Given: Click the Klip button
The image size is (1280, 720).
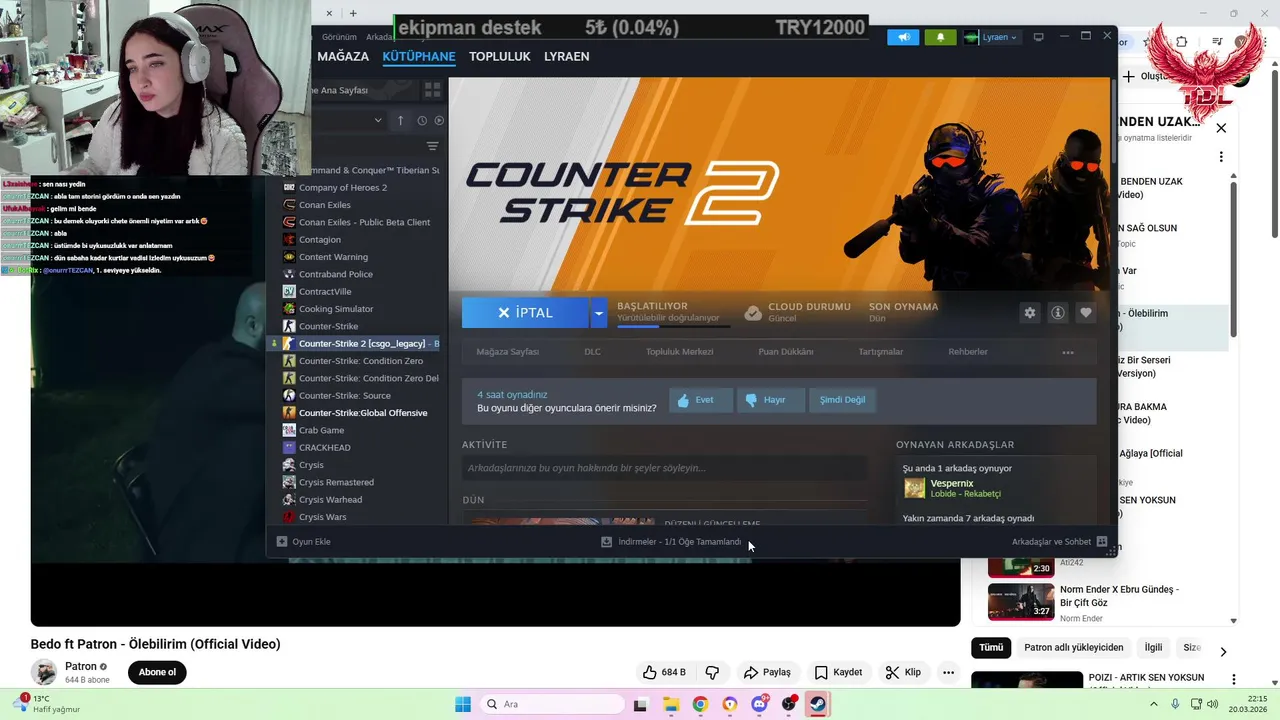Looking at the screenshot, I should (x=903, y=672).
